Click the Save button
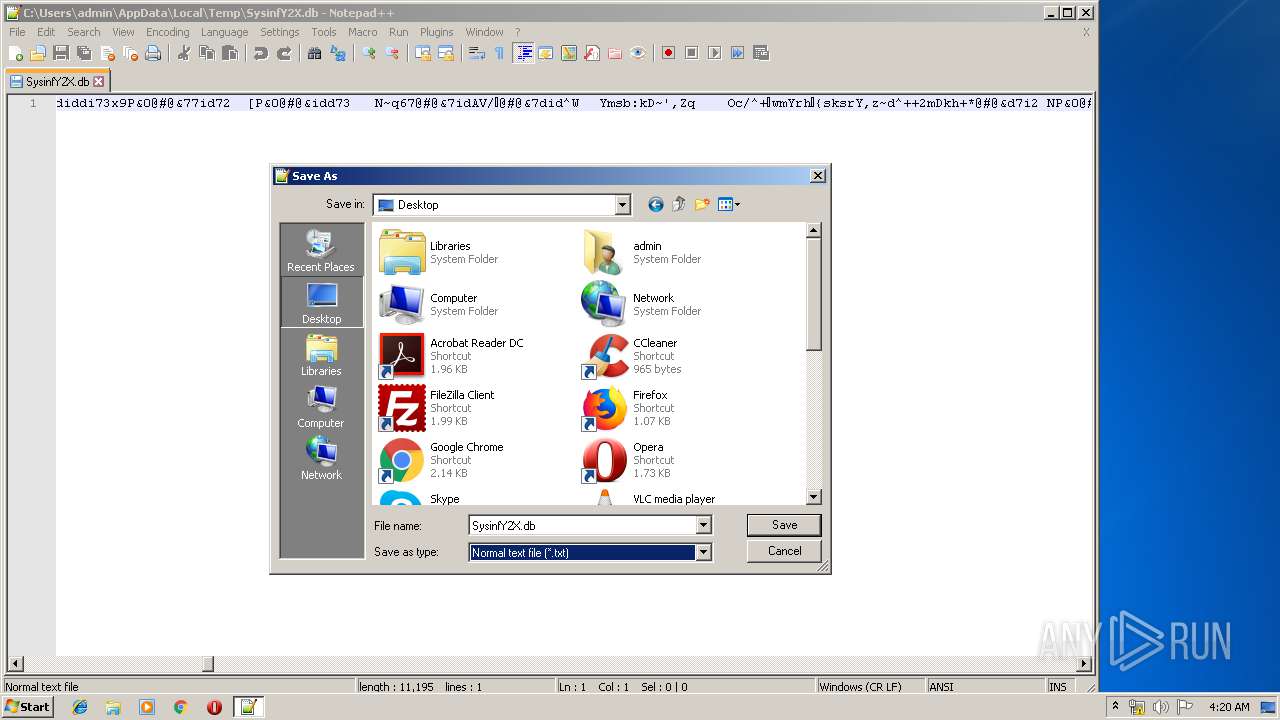This screenshot has height=720, width=1280. click(x=784, y=525)
